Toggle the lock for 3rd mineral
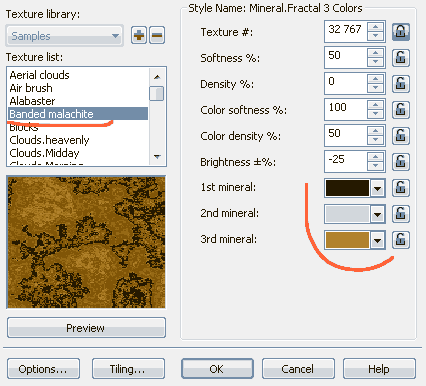 coord(400,240)
